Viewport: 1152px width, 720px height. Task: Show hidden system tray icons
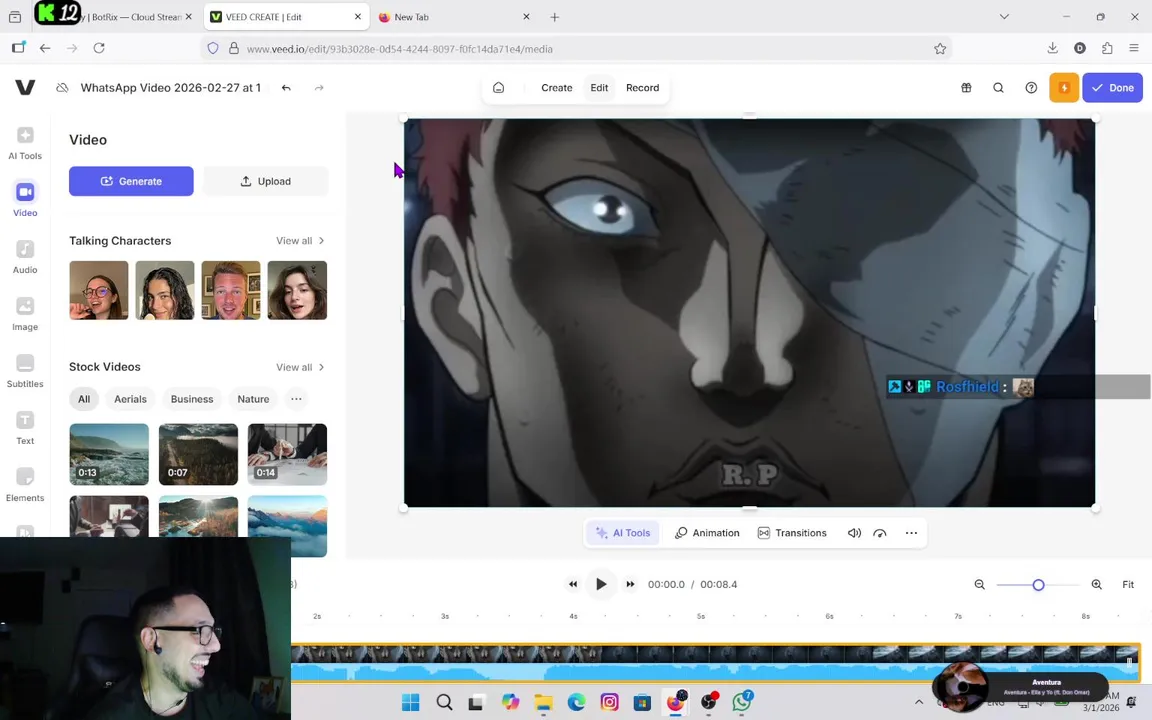point(918,702)
